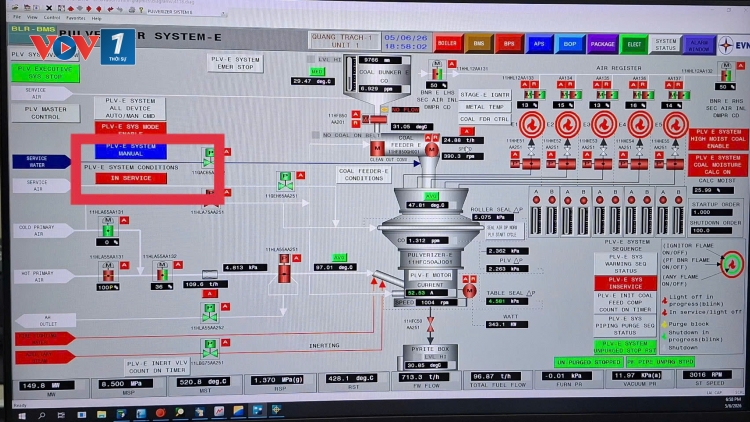Image resolution: width=750 pixels, height=422 pixels.
Task: Open the Windows Start menu
Action: tap(22, 415)
